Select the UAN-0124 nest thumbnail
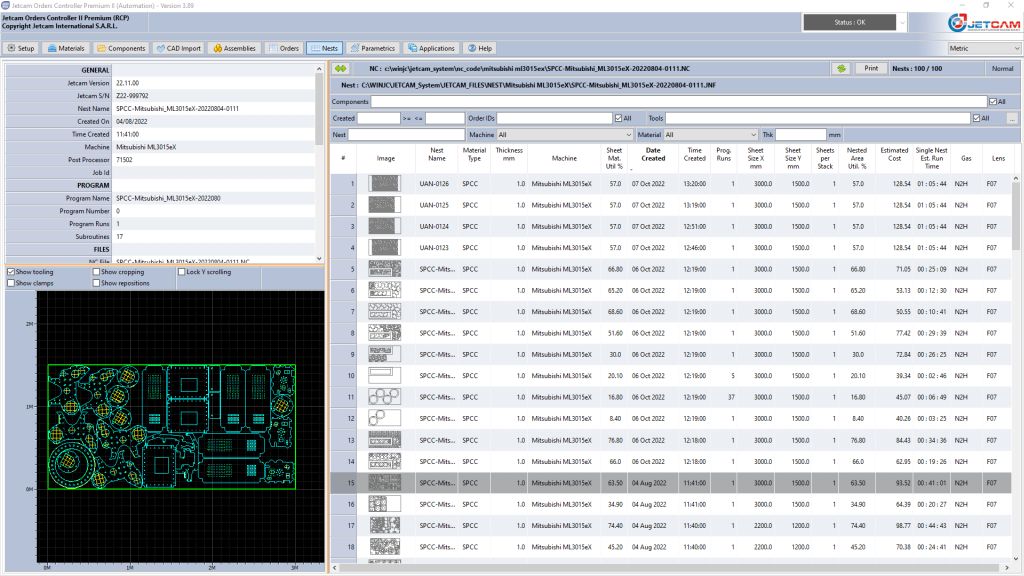This screenshot has width=1024, height=576. point(385,227)
